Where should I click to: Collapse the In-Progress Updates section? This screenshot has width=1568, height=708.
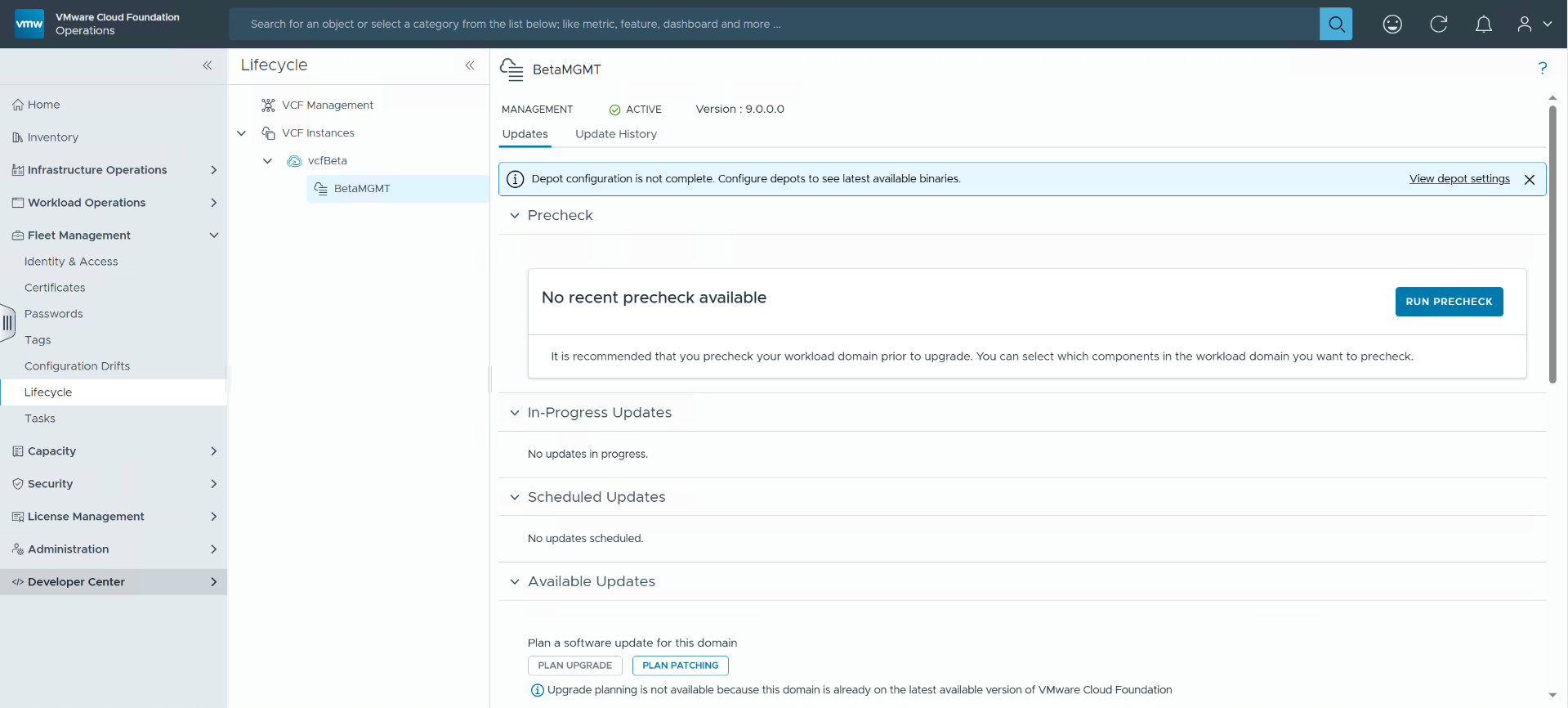pyautogui.click(x=515, y=413)
